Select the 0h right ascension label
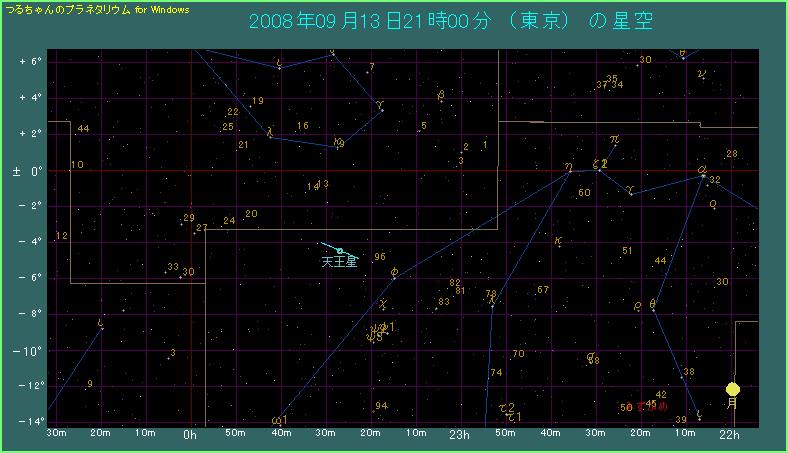Screen dimensions: 788x453 tap(190, 435)
